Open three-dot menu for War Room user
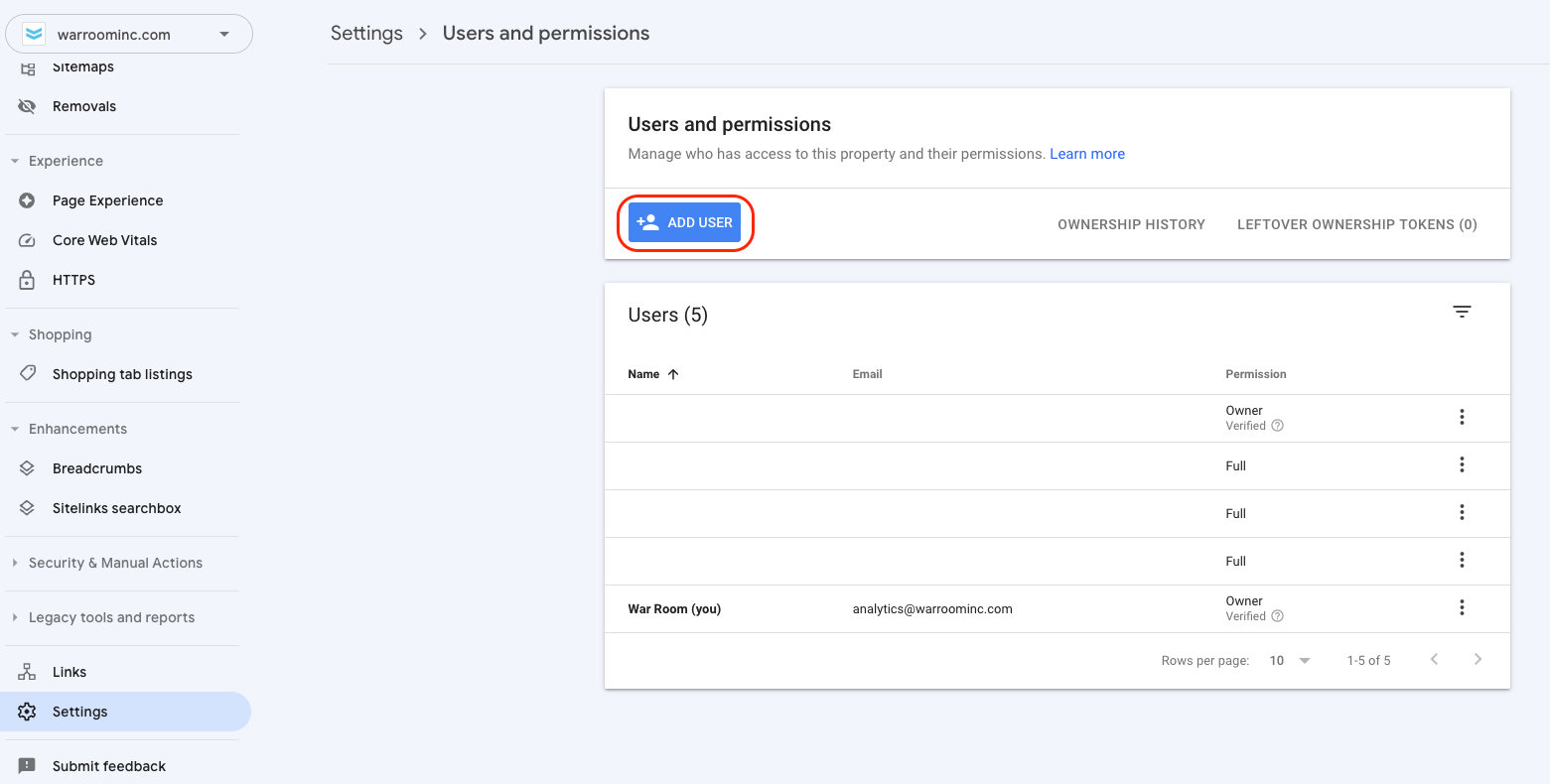 point(1462,607)
